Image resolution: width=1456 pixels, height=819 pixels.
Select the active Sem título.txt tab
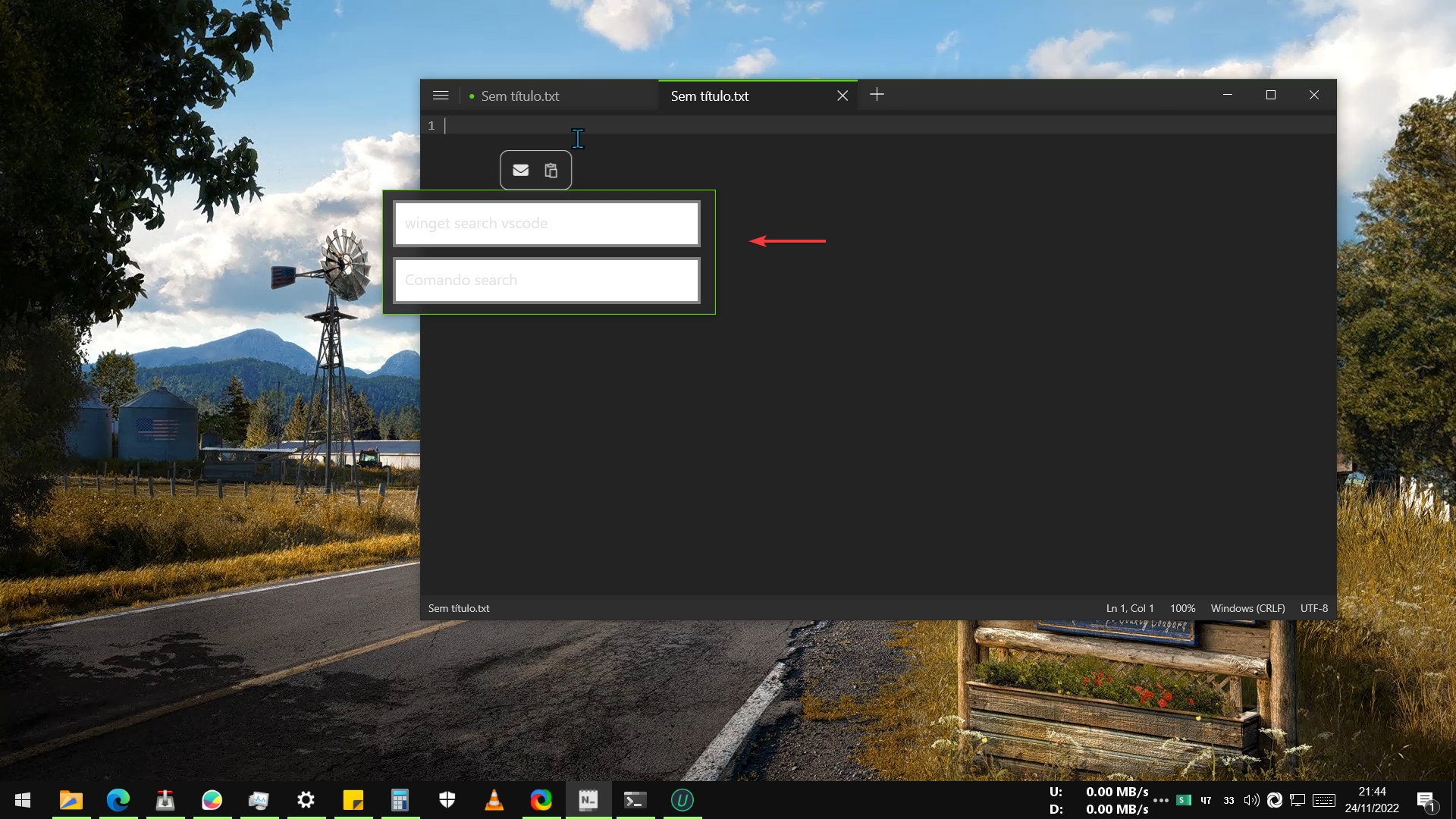[710, 96]
